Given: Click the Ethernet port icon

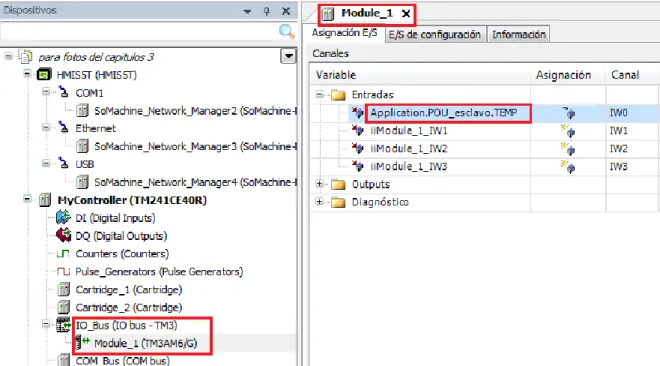Looking at the screenshot, I should [63, 127].
